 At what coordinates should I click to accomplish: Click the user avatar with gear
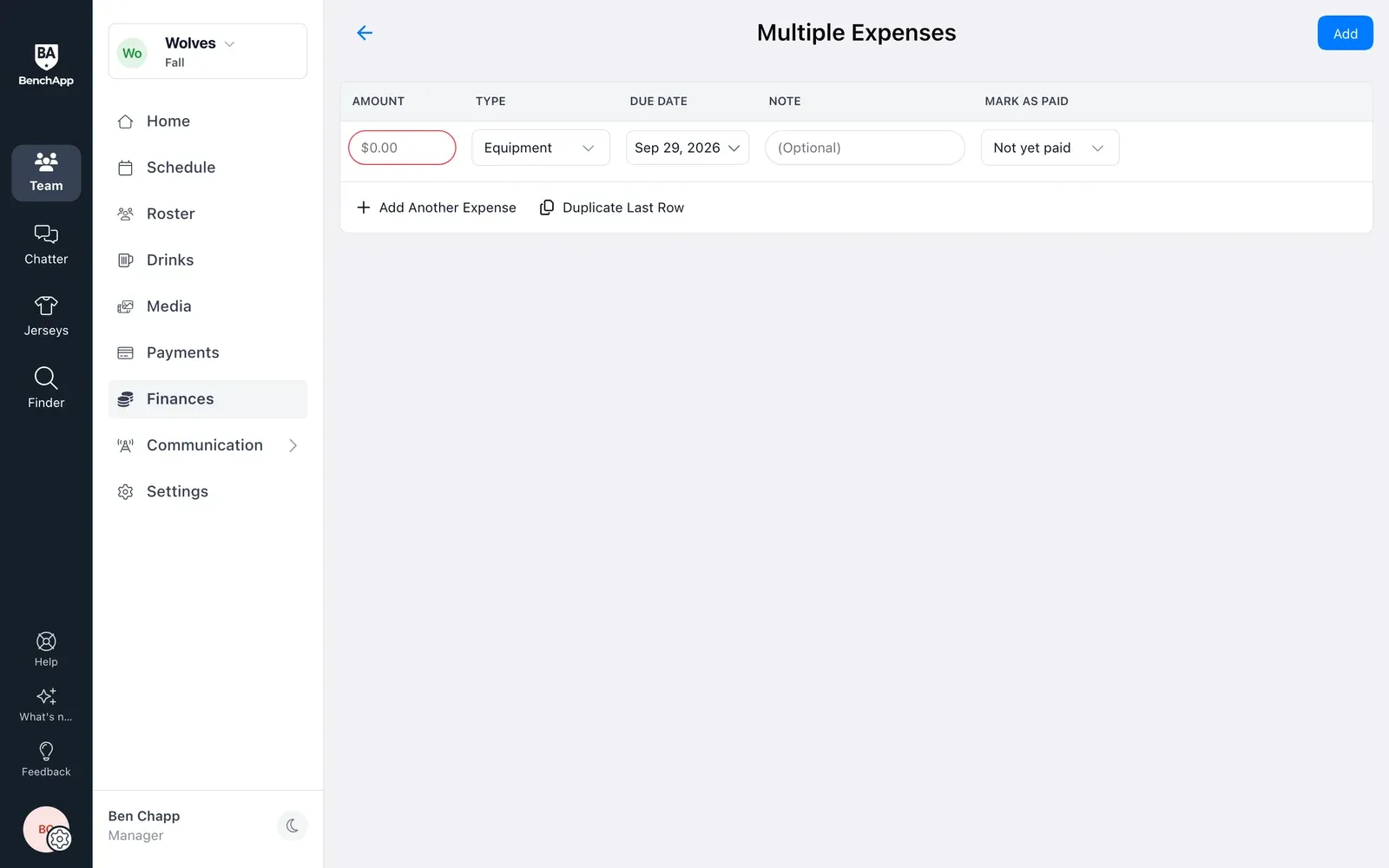(46, 829)
